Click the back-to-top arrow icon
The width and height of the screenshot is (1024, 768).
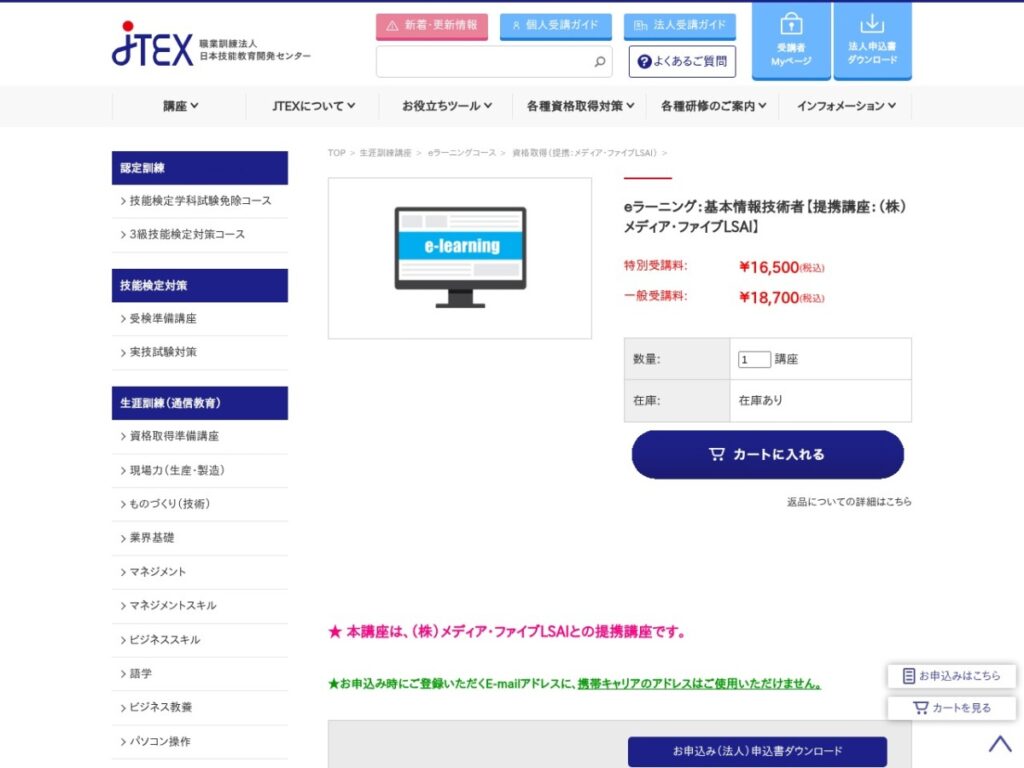click(x=1000, y=744)
